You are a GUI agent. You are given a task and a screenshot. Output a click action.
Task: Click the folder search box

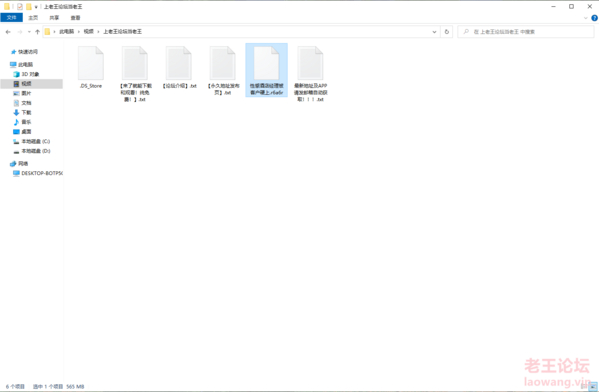526,32
